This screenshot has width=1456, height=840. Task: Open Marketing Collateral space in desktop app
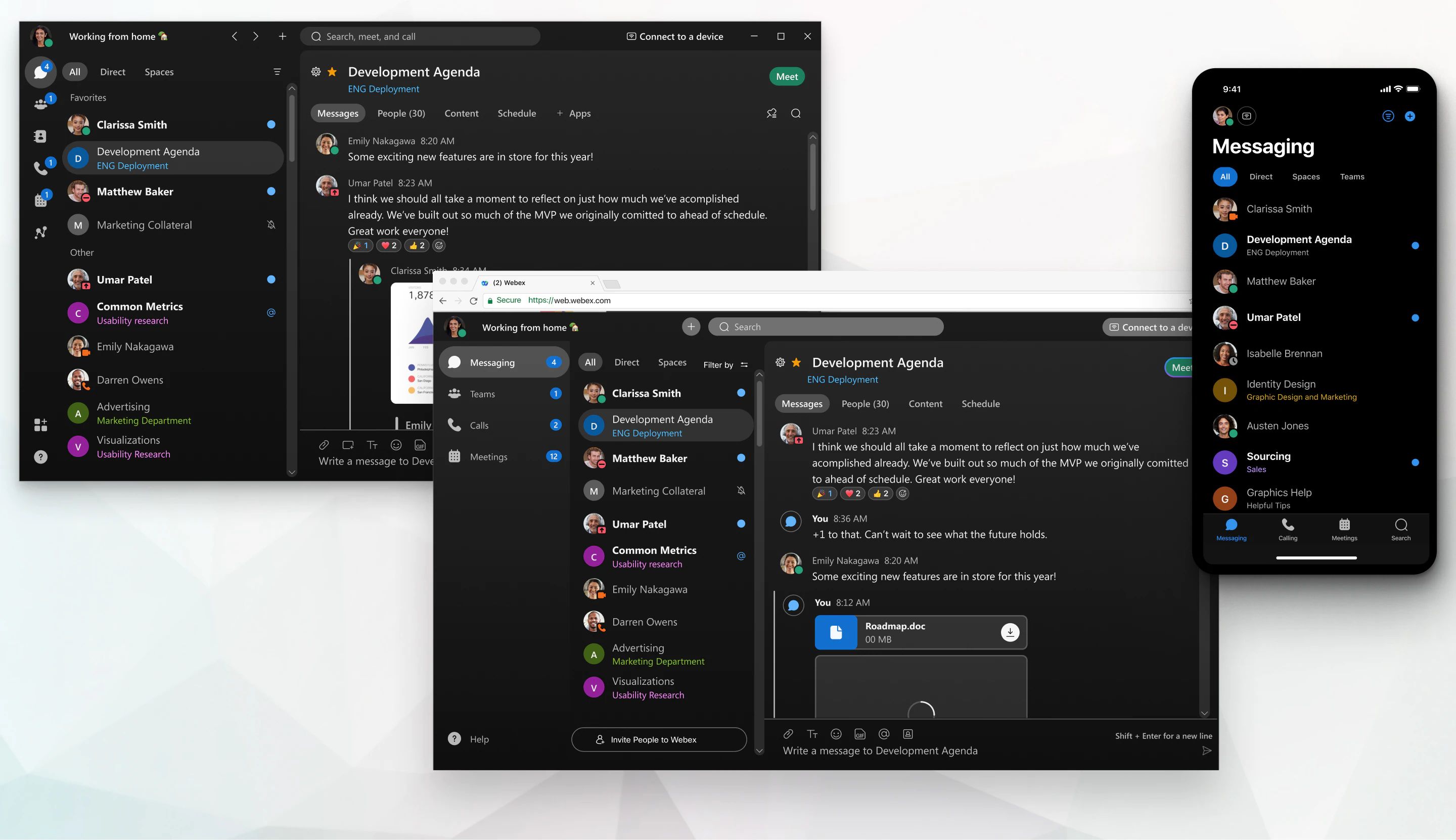click(x=172, y=225)
